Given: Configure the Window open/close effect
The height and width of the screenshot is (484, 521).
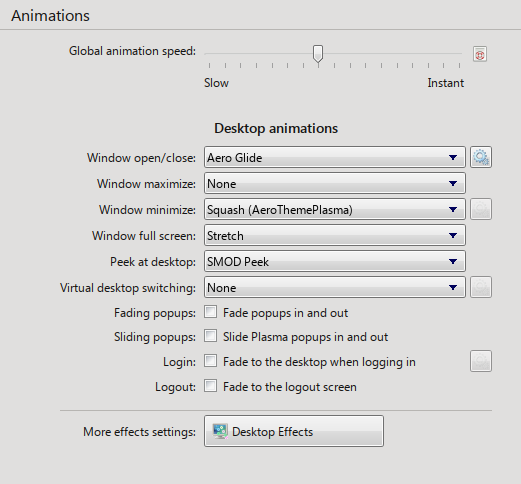Looking at the screenshot, I should point(481,157).
